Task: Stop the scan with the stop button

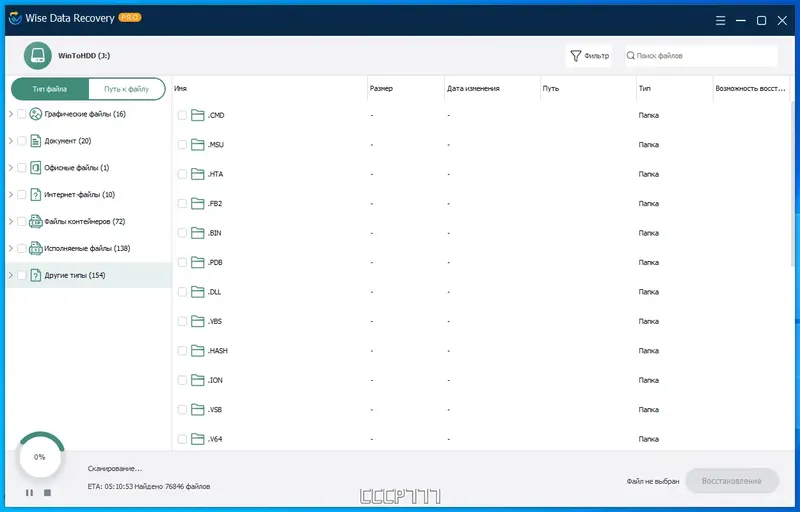Action: [x=47, y=493]
